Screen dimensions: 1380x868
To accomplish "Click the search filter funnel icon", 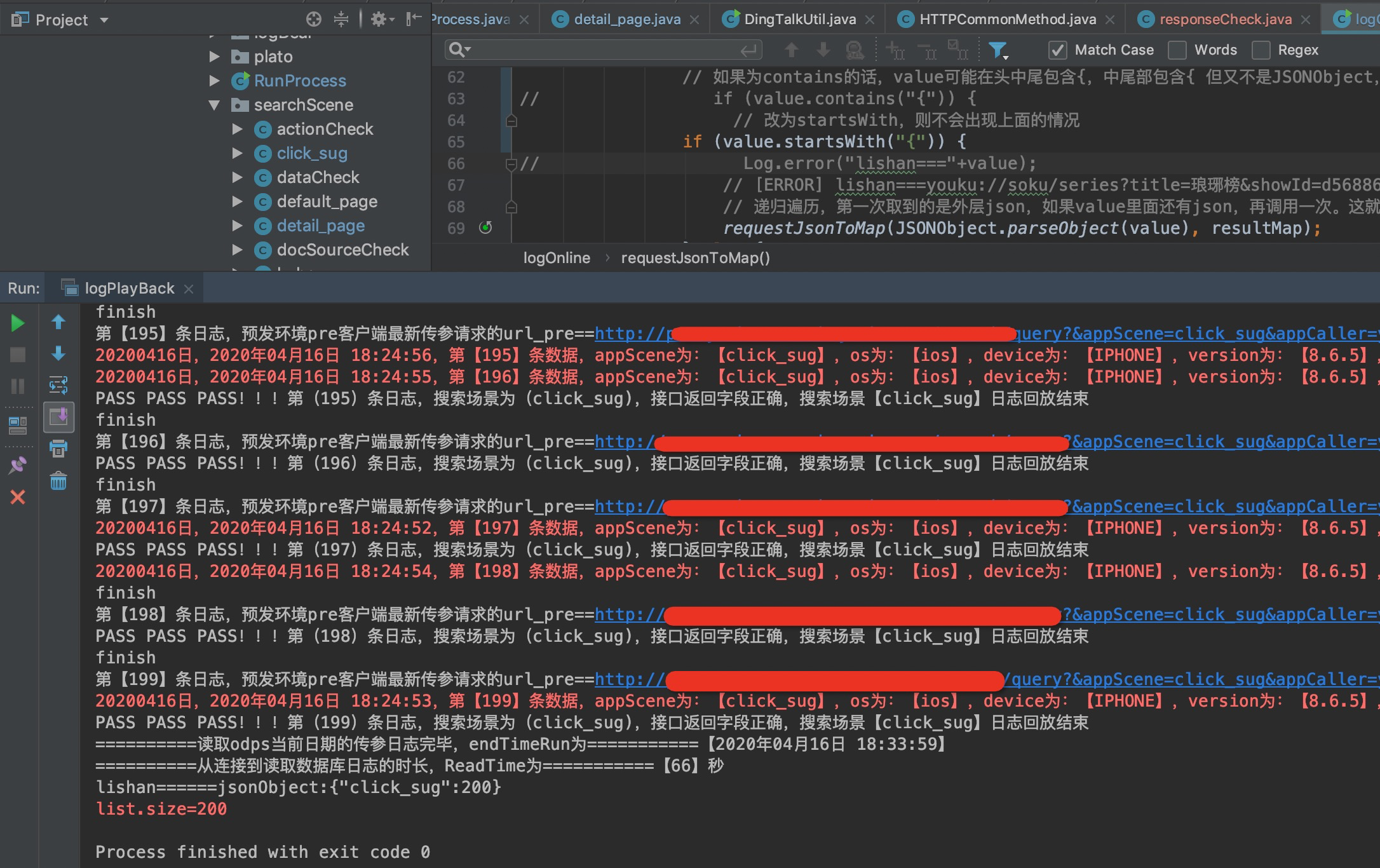I will pyautogui.click(x=998, y=50).
